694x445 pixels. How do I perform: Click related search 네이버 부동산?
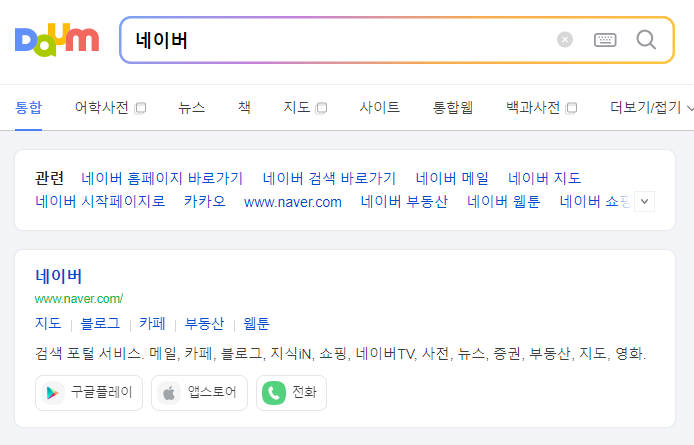(x=404, y=201)
